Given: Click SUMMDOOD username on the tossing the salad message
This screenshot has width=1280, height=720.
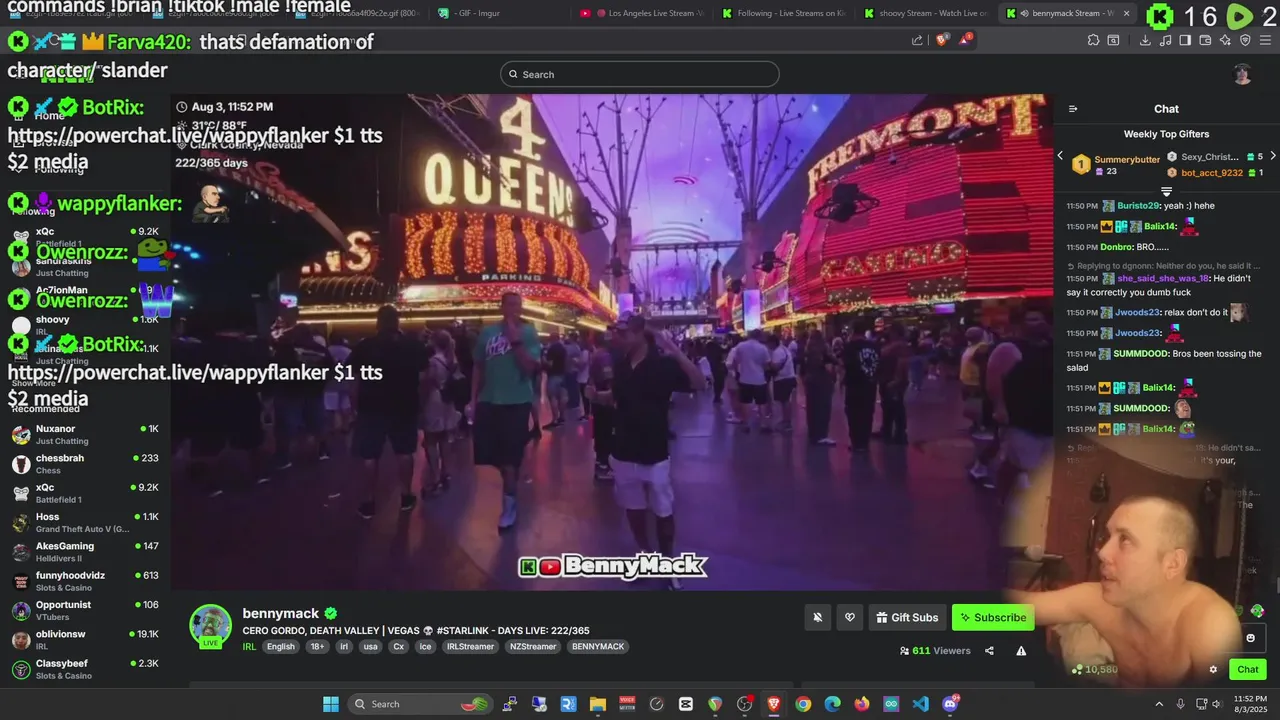Looking at the screenshot, I should pyautogui.click(x=1140, y=354).
